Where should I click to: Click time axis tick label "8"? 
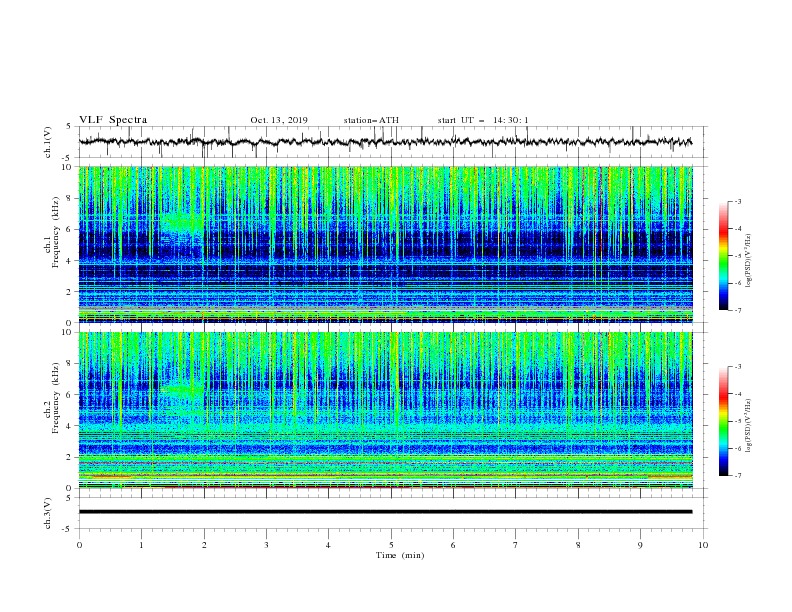click(578, 545)
